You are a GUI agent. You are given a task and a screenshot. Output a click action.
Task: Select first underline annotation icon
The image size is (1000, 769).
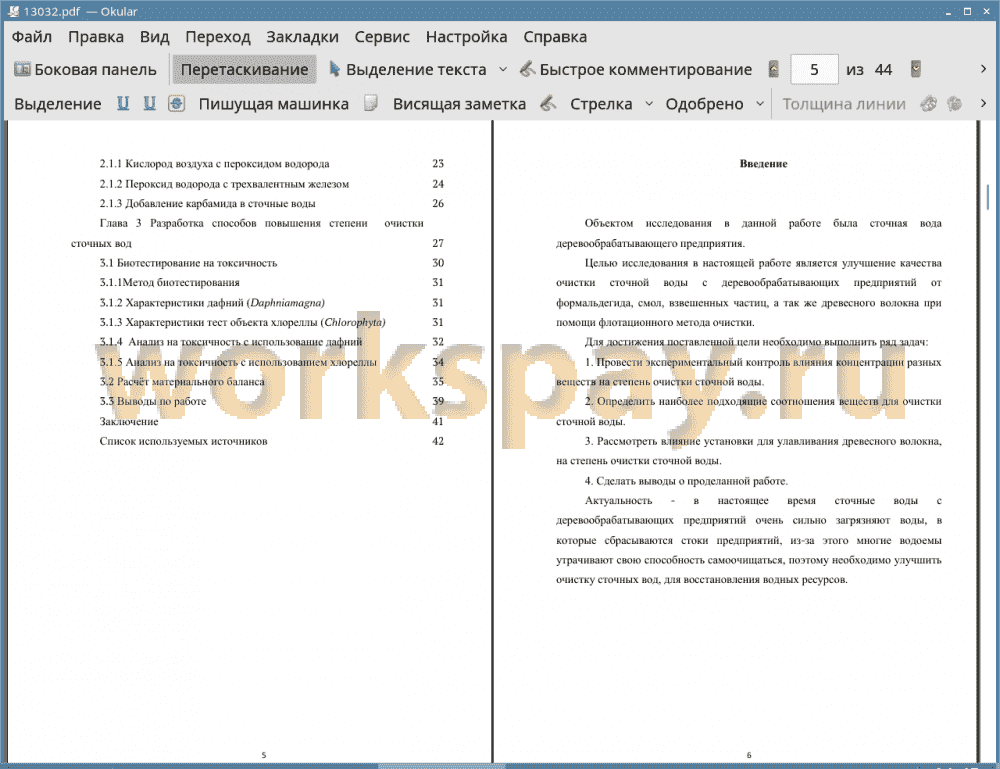[123, 103]
